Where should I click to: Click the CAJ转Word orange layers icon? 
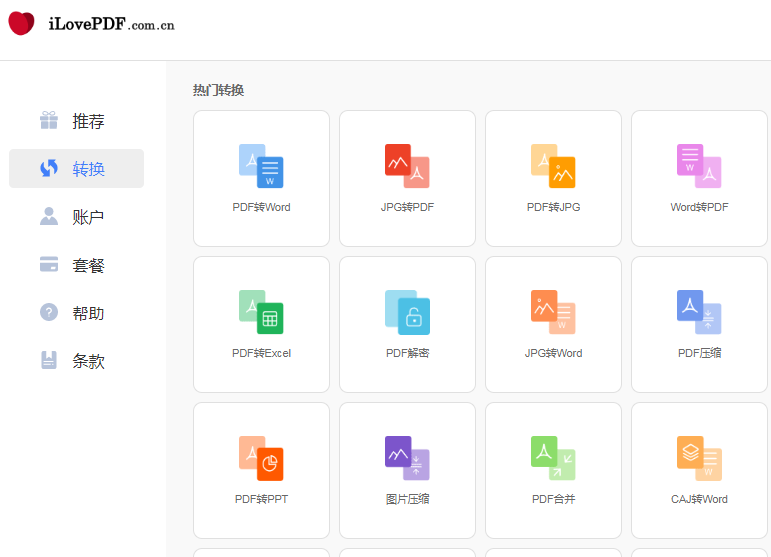pyautogui.click(x=699, y=458)
